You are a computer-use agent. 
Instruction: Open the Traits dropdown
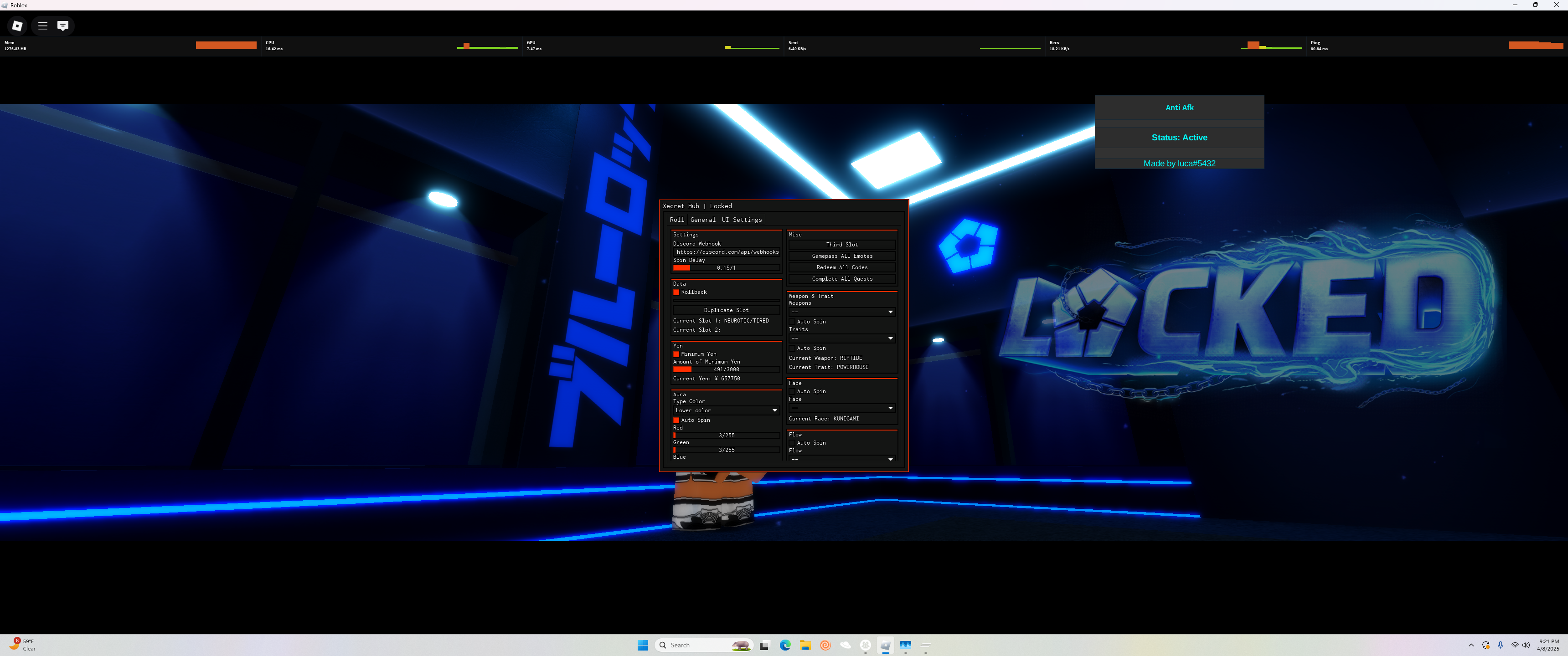click(842, 338)
